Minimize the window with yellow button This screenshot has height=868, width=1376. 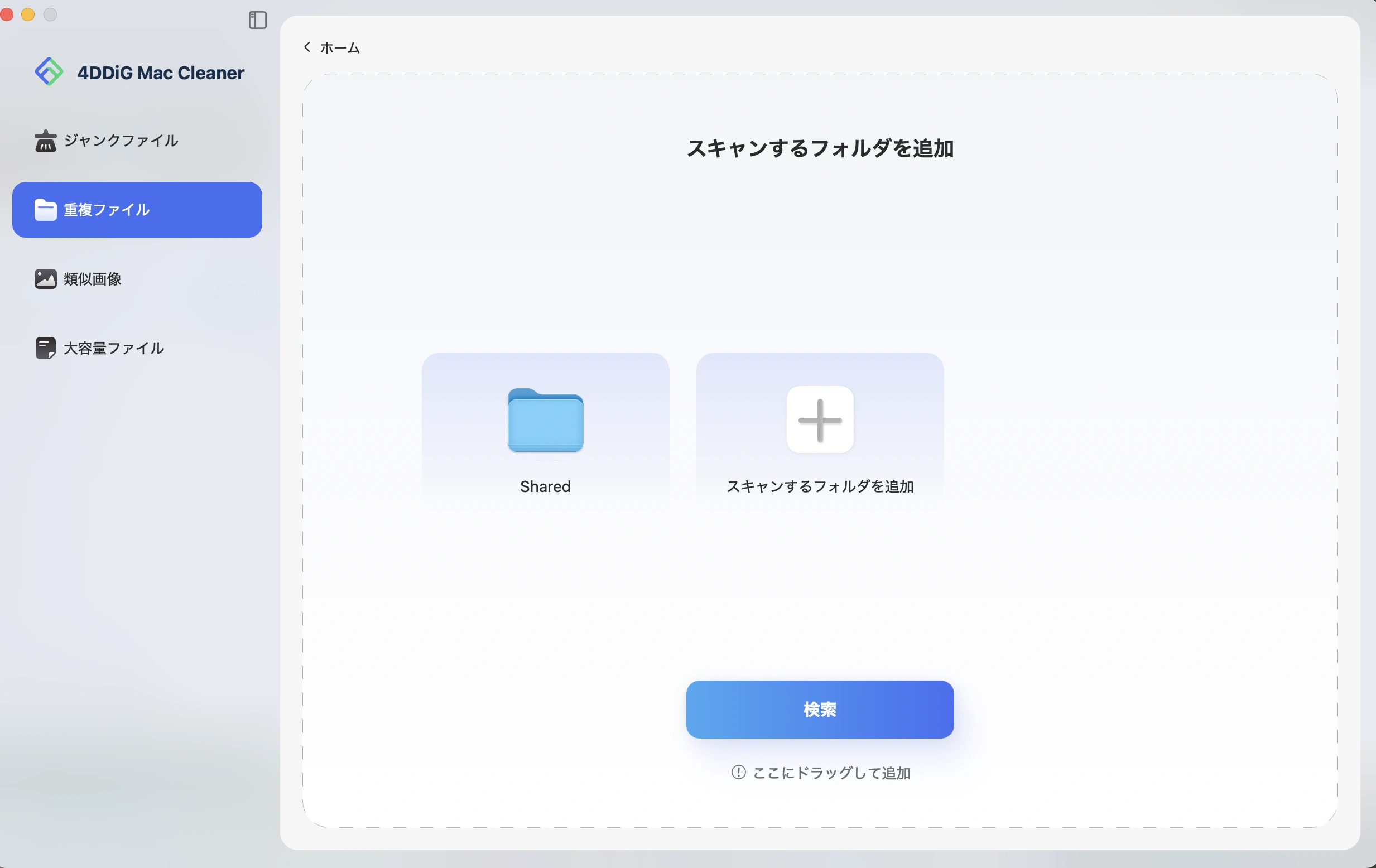[28, 15]
